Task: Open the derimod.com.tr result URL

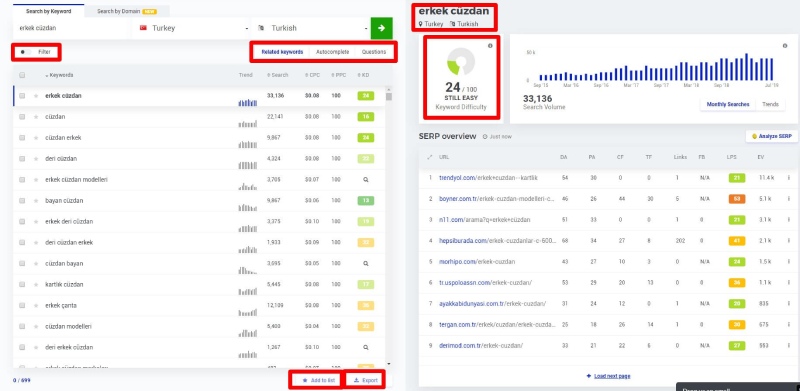Action: [x=481, y=346]
